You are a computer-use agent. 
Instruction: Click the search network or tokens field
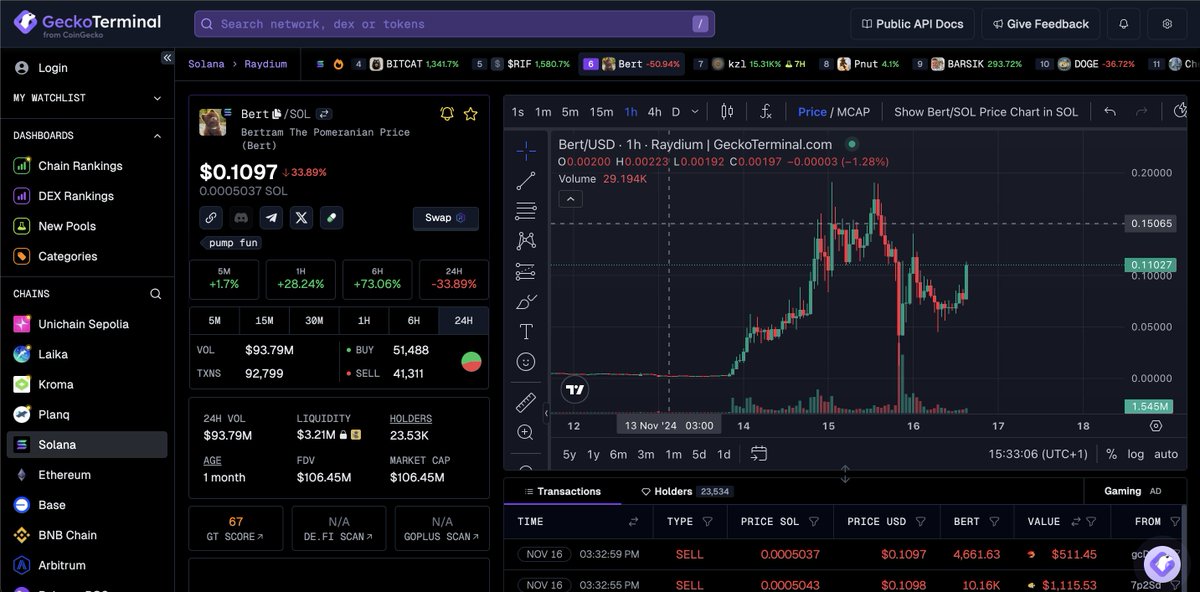[x=455, y=24]
